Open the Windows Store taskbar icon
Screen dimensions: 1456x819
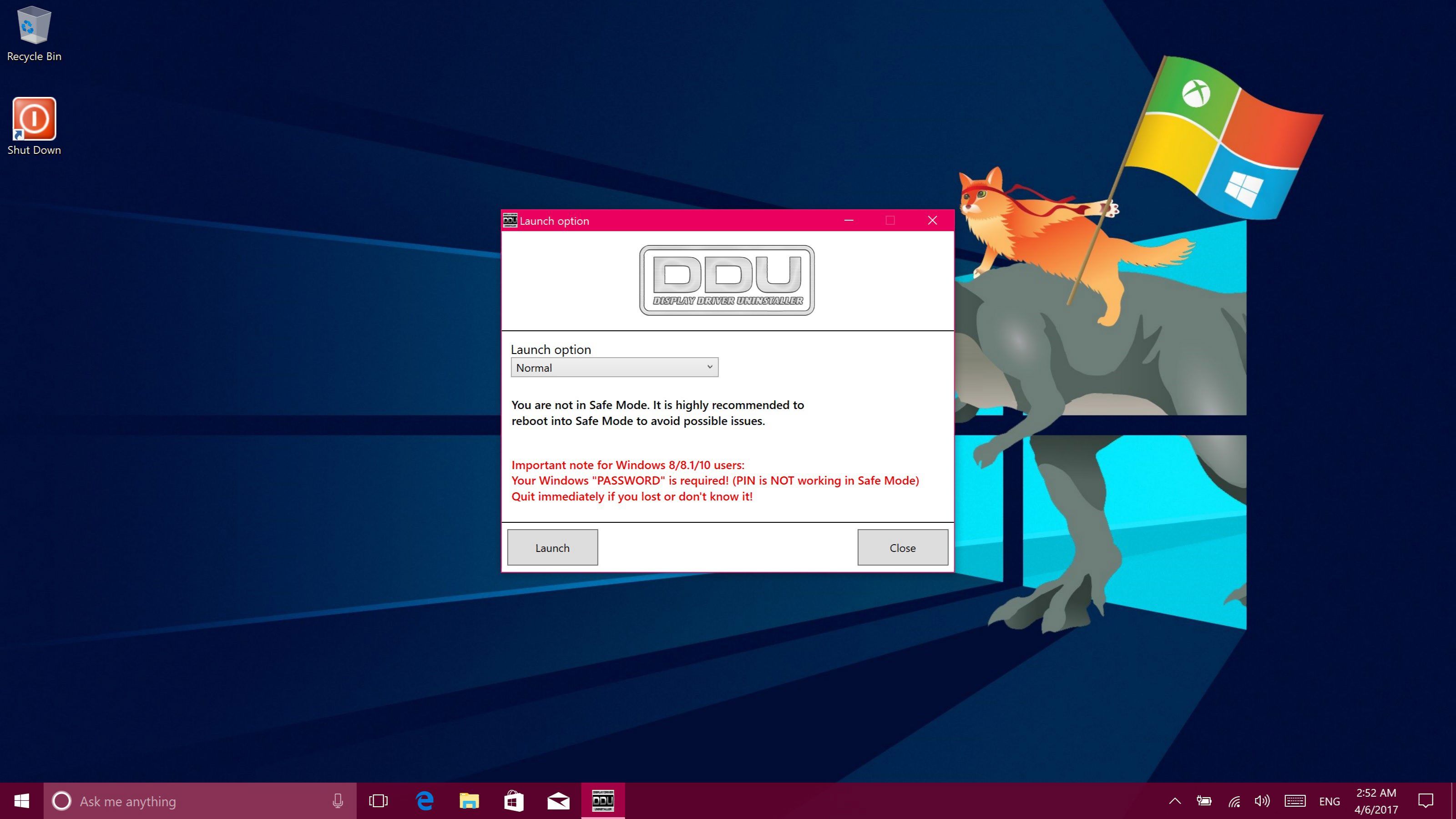pyautogui.click(x=513, y=801)
